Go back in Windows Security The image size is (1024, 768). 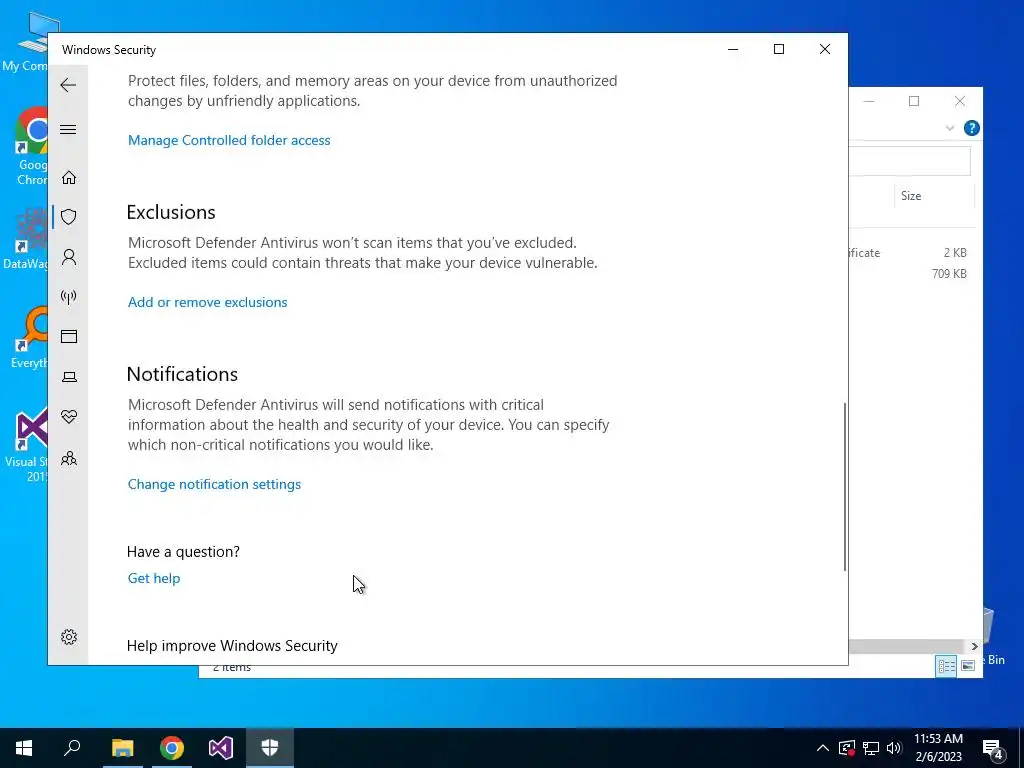pos(68,85)
